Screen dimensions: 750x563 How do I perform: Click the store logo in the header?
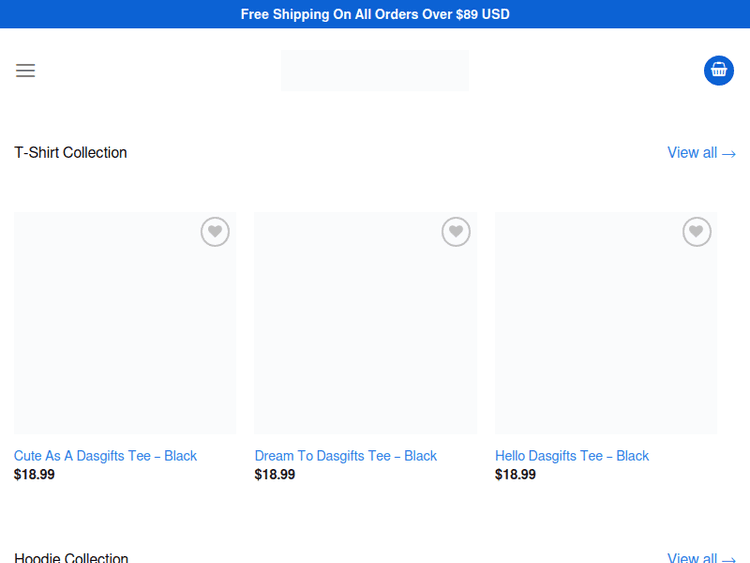click(x=375, y=70)
